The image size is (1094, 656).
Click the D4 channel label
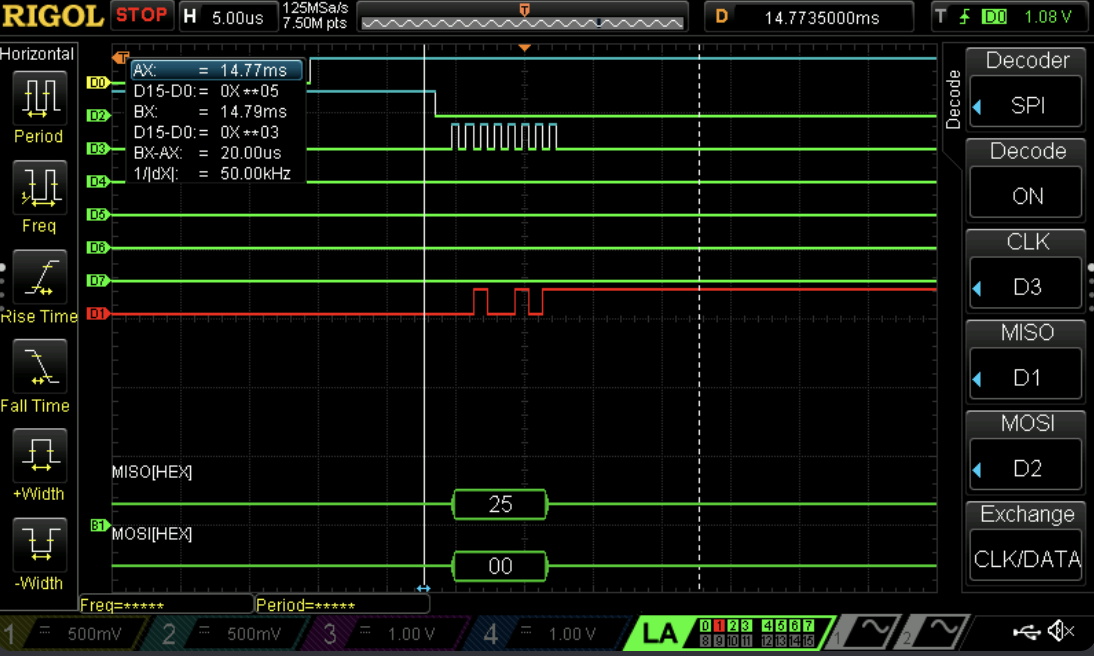pyautogui.click(x=98, y=181)
